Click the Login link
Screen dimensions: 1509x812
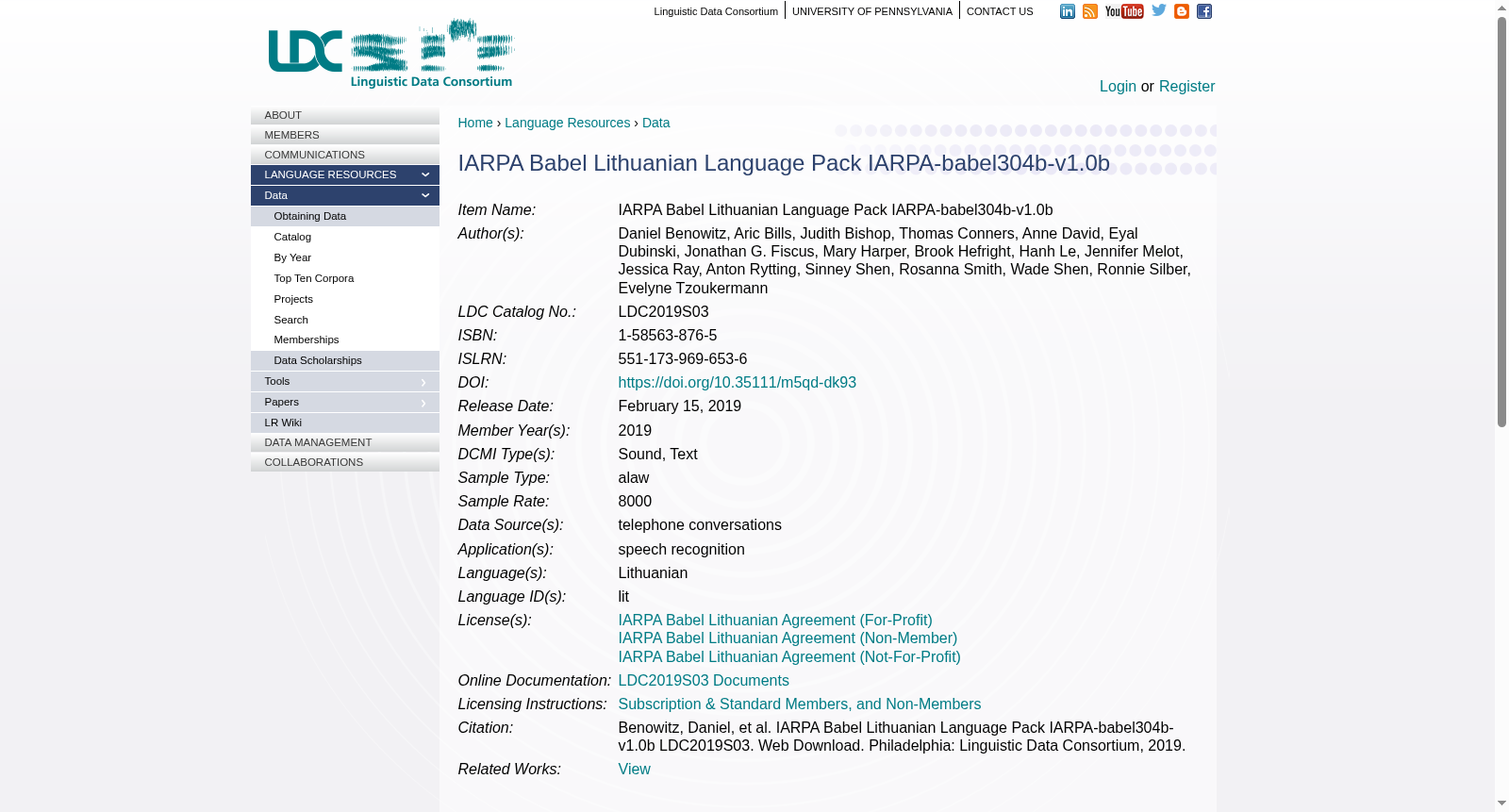[1118, 86]
